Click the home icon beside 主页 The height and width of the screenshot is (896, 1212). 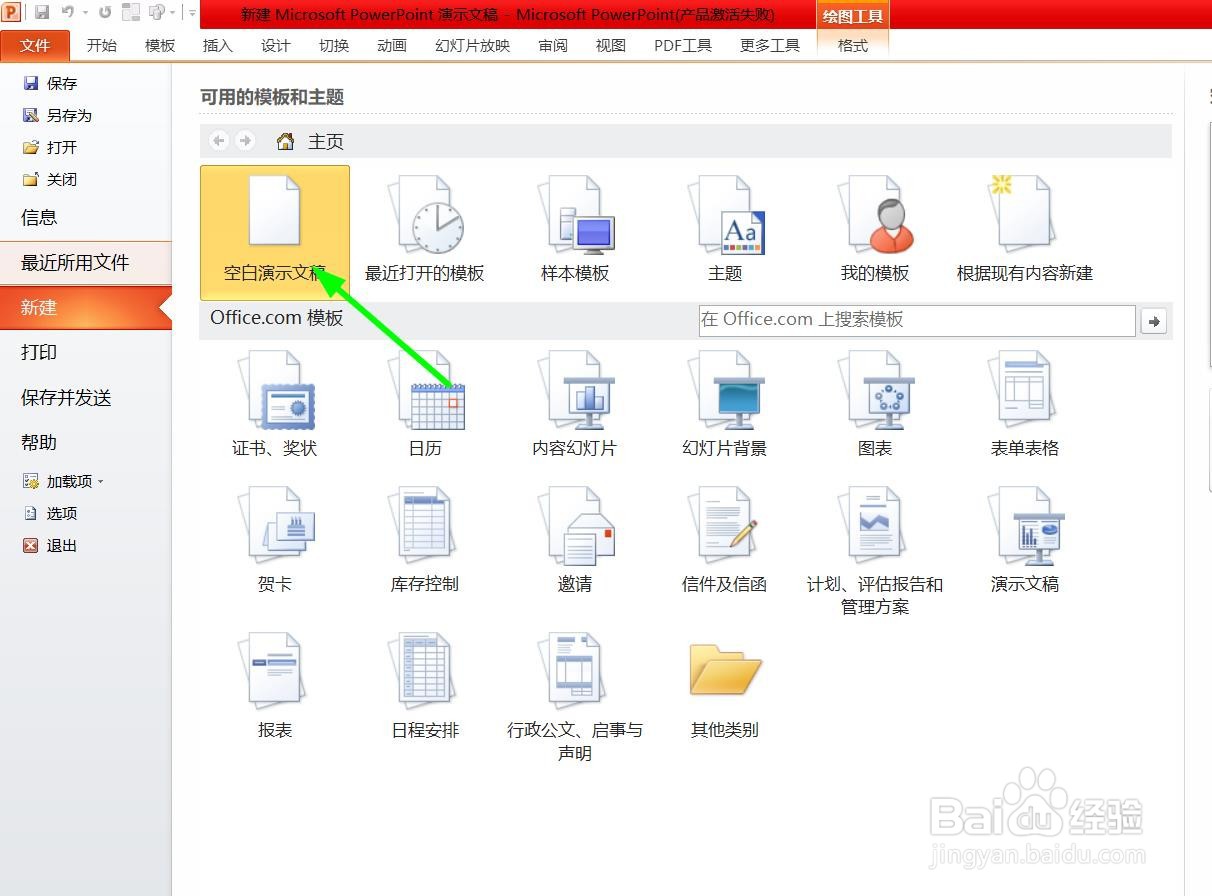285,141
